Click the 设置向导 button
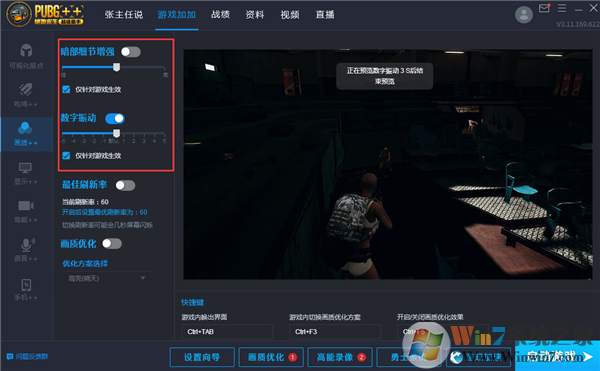Viewport: 600px width, 371px height. pyautogui.click(x=202, y=357)
